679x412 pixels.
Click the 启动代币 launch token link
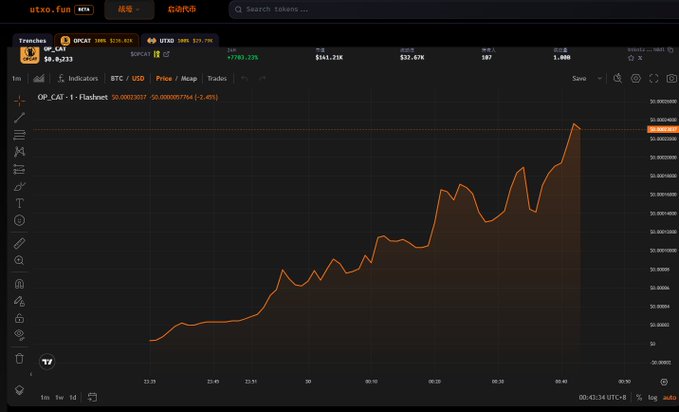[x=181, y=9]
